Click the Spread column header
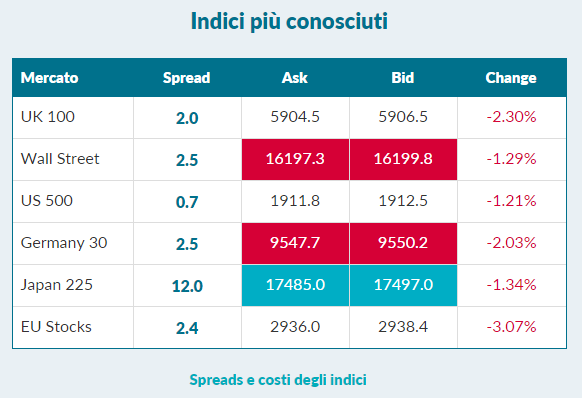Viewport: 582px width, 398px height. click(x=187, y=78)
